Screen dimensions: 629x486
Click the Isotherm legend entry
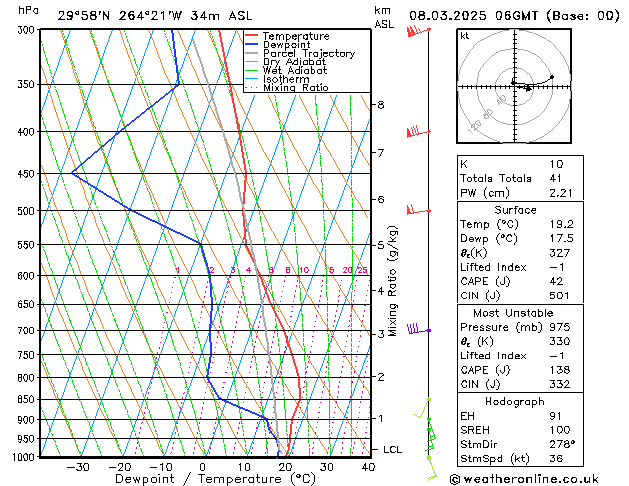pos(277,79)
